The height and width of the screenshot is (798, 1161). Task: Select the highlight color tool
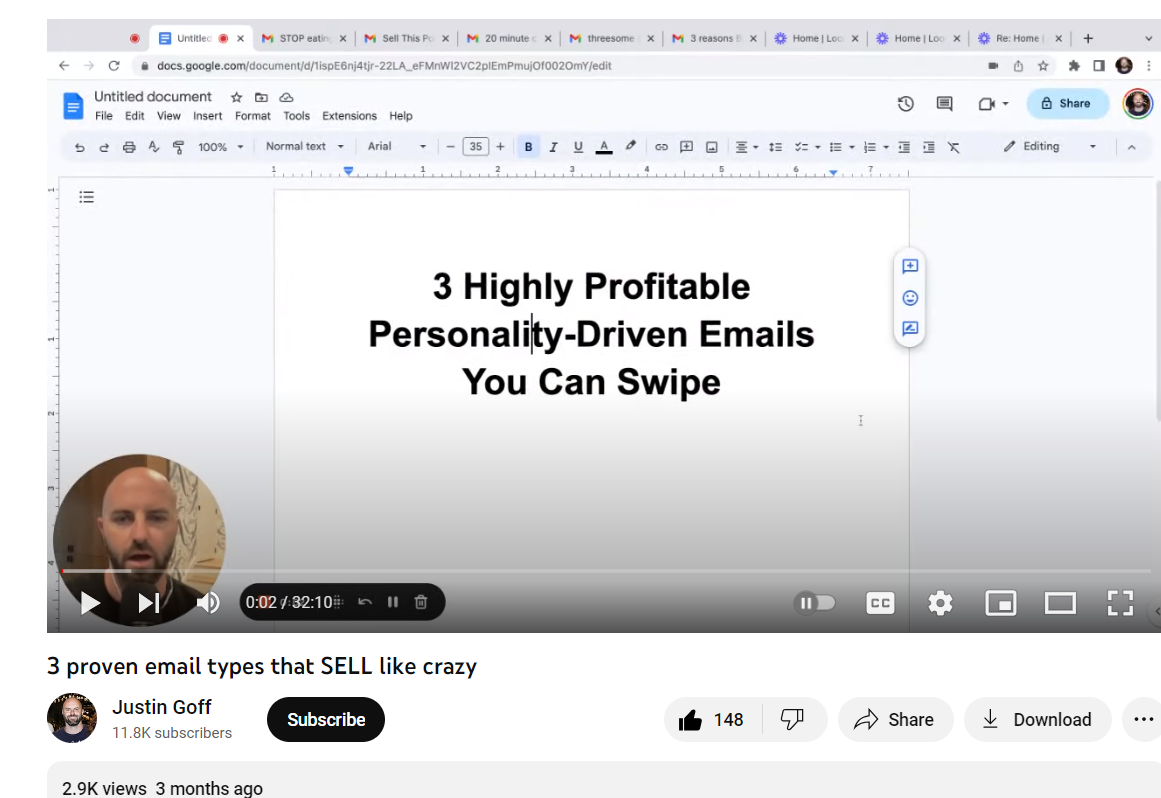pyautogui.click(x=630, y=146)
